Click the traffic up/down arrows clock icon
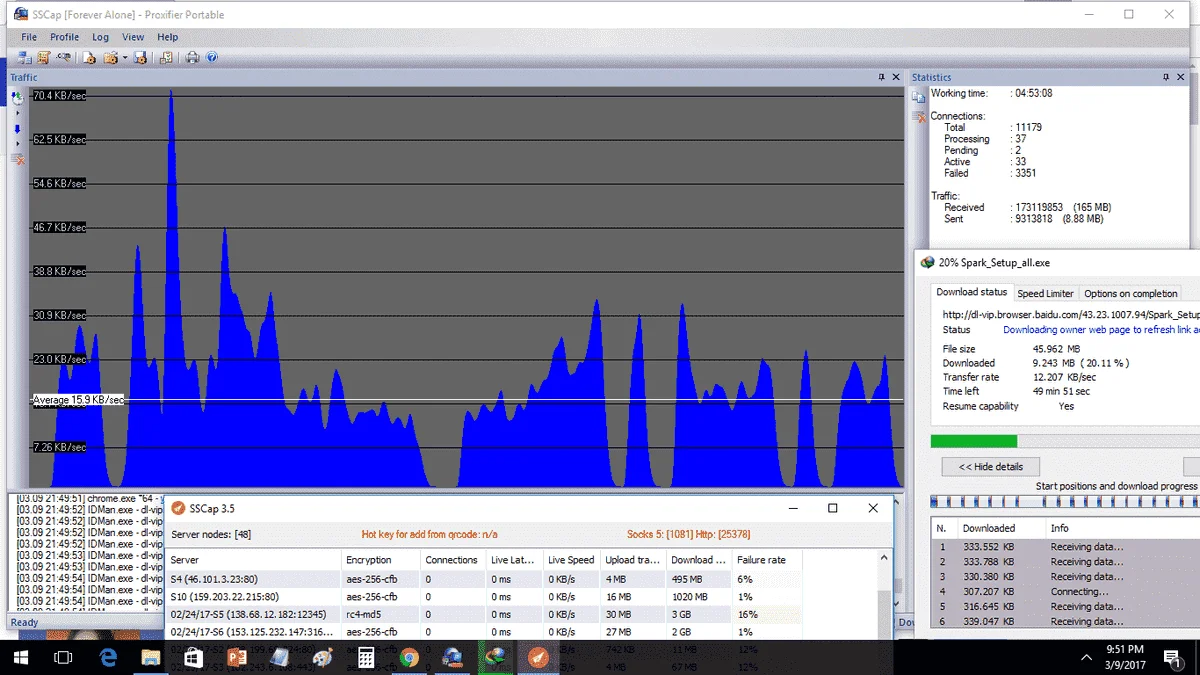 tap(17, 97)
